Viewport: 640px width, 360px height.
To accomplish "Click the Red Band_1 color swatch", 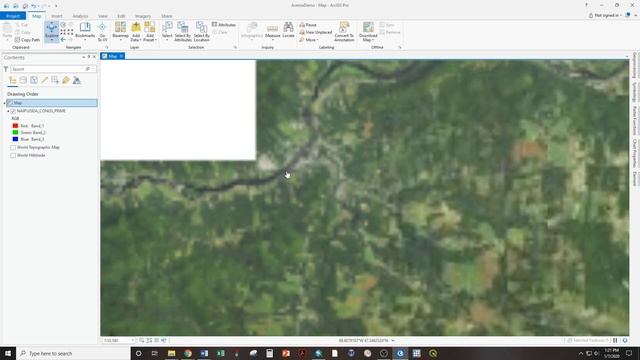I will point(16,126).
